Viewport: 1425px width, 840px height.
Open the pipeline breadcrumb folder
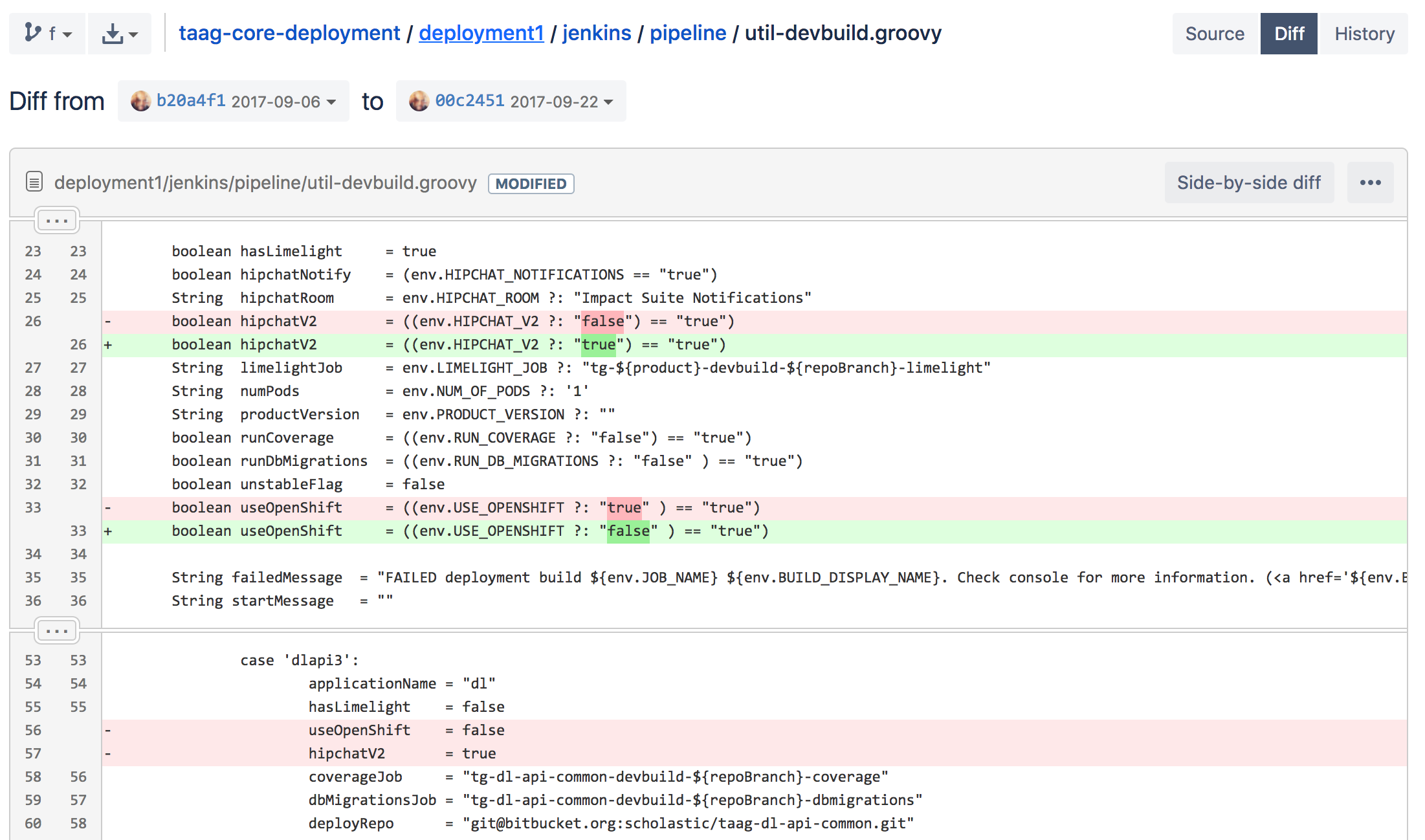687,33
